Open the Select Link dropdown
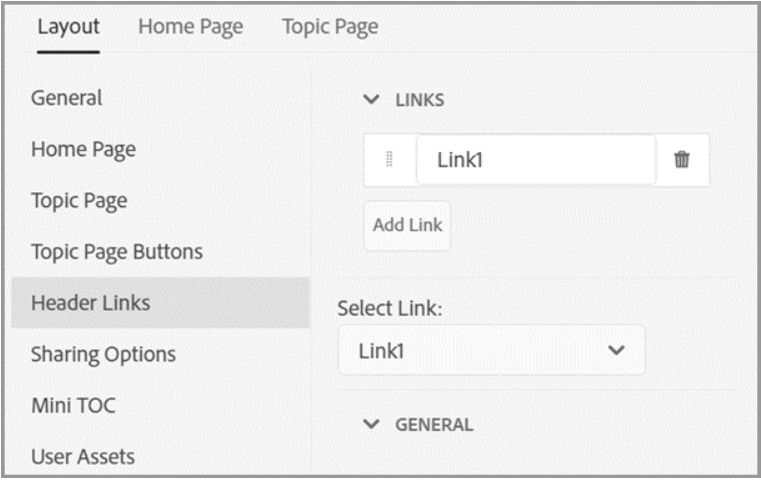 pyautogui.click(x=492, y=350)
